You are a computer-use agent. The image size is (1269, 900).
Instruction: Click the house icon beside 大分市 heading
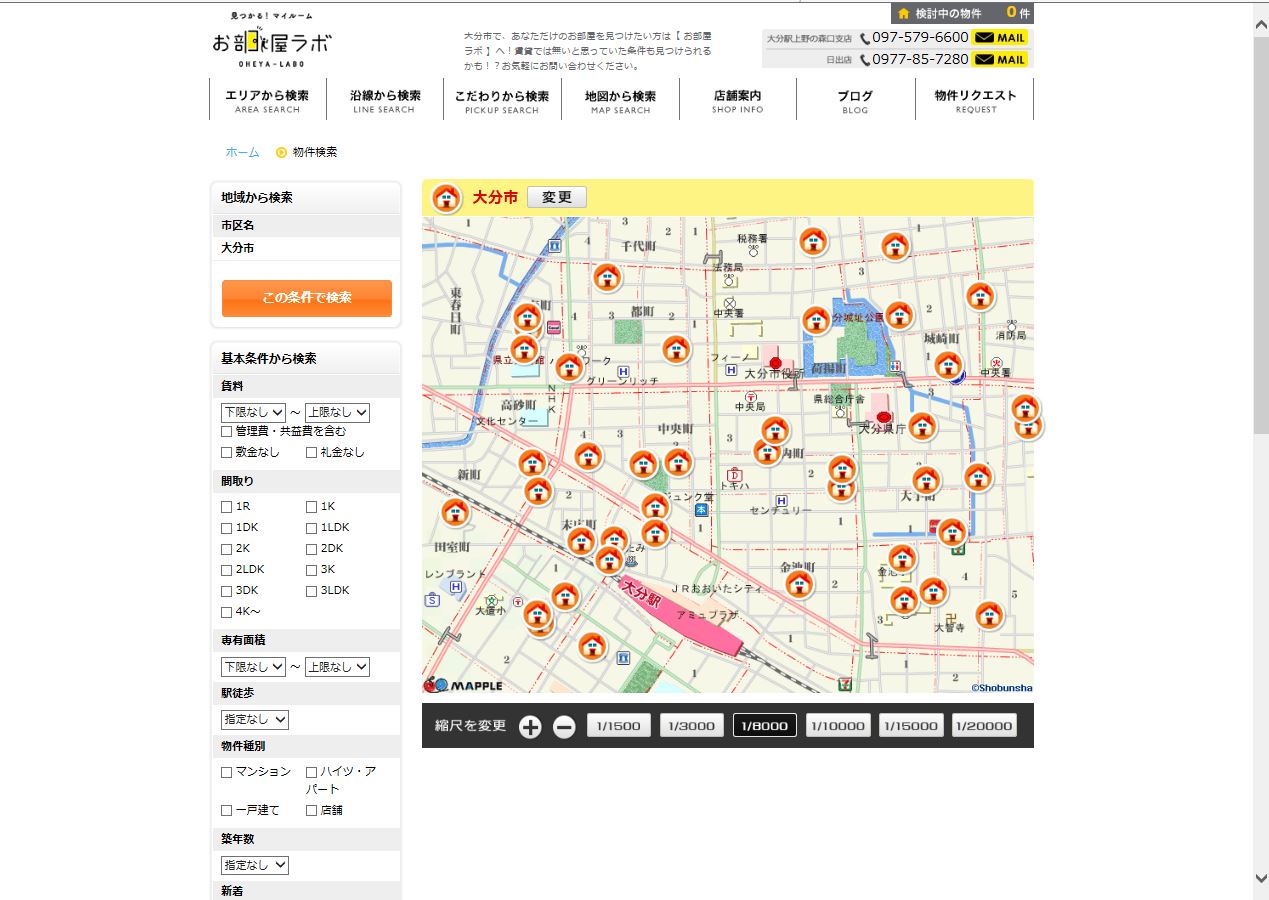(446, 198)
